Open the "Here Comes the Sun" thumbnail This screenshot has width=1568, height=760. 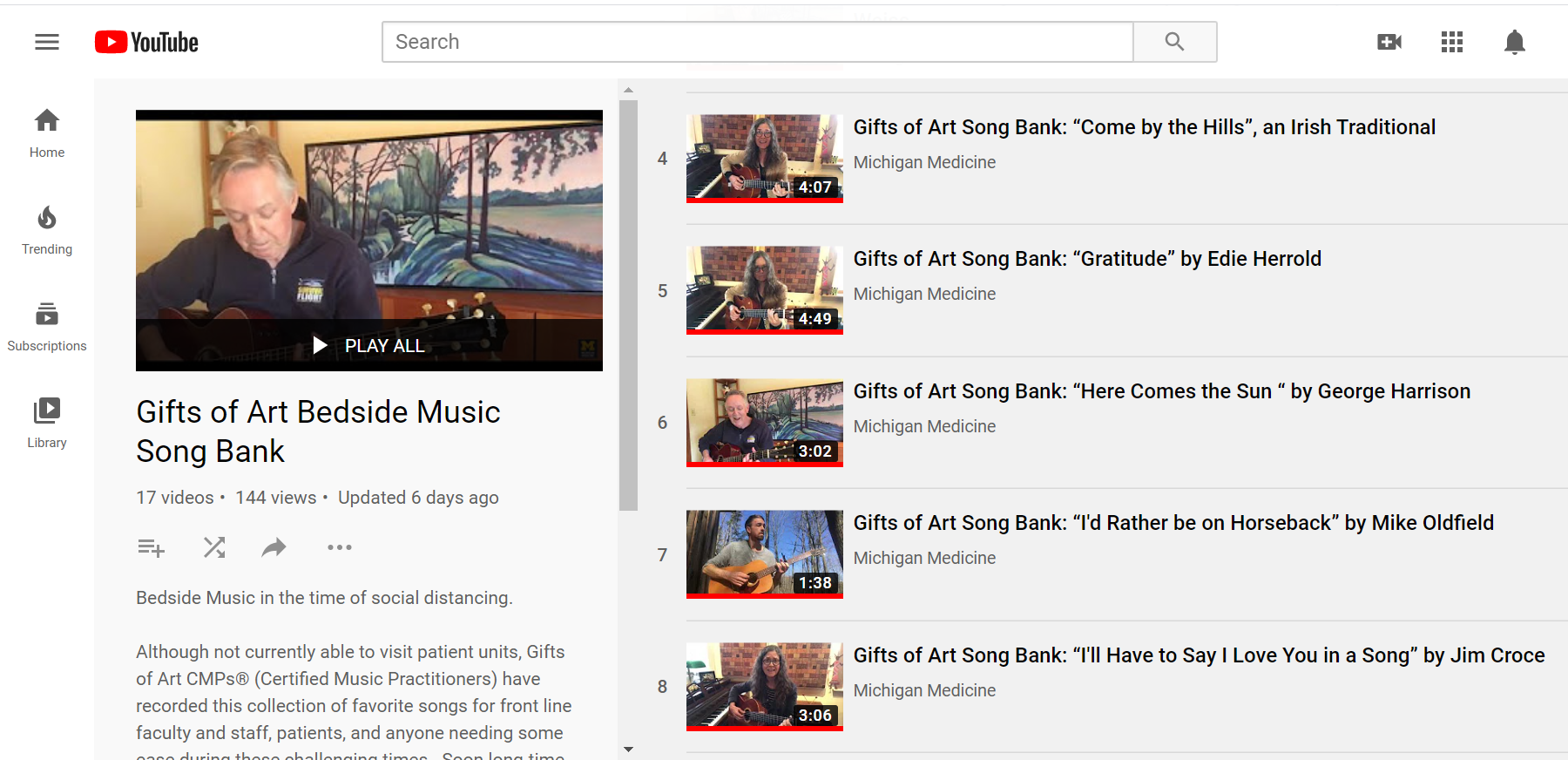pos(765,423)
